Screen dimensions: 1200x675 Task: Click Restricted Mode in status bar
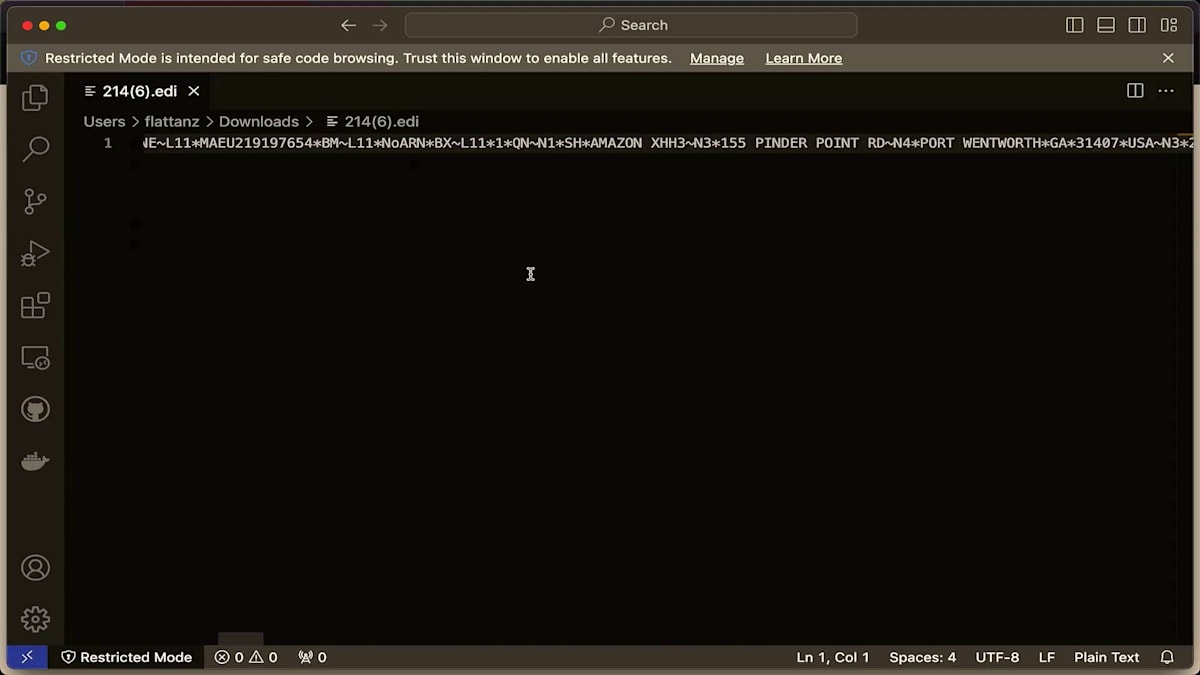(x=126, y=657)
